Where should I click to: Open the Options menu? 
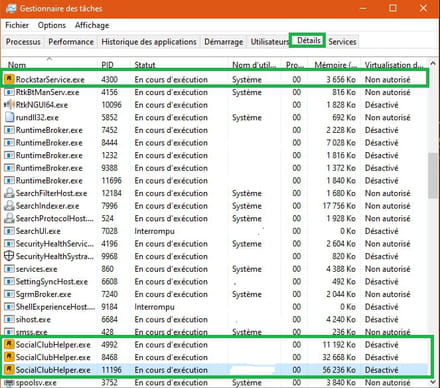(52, 25)
